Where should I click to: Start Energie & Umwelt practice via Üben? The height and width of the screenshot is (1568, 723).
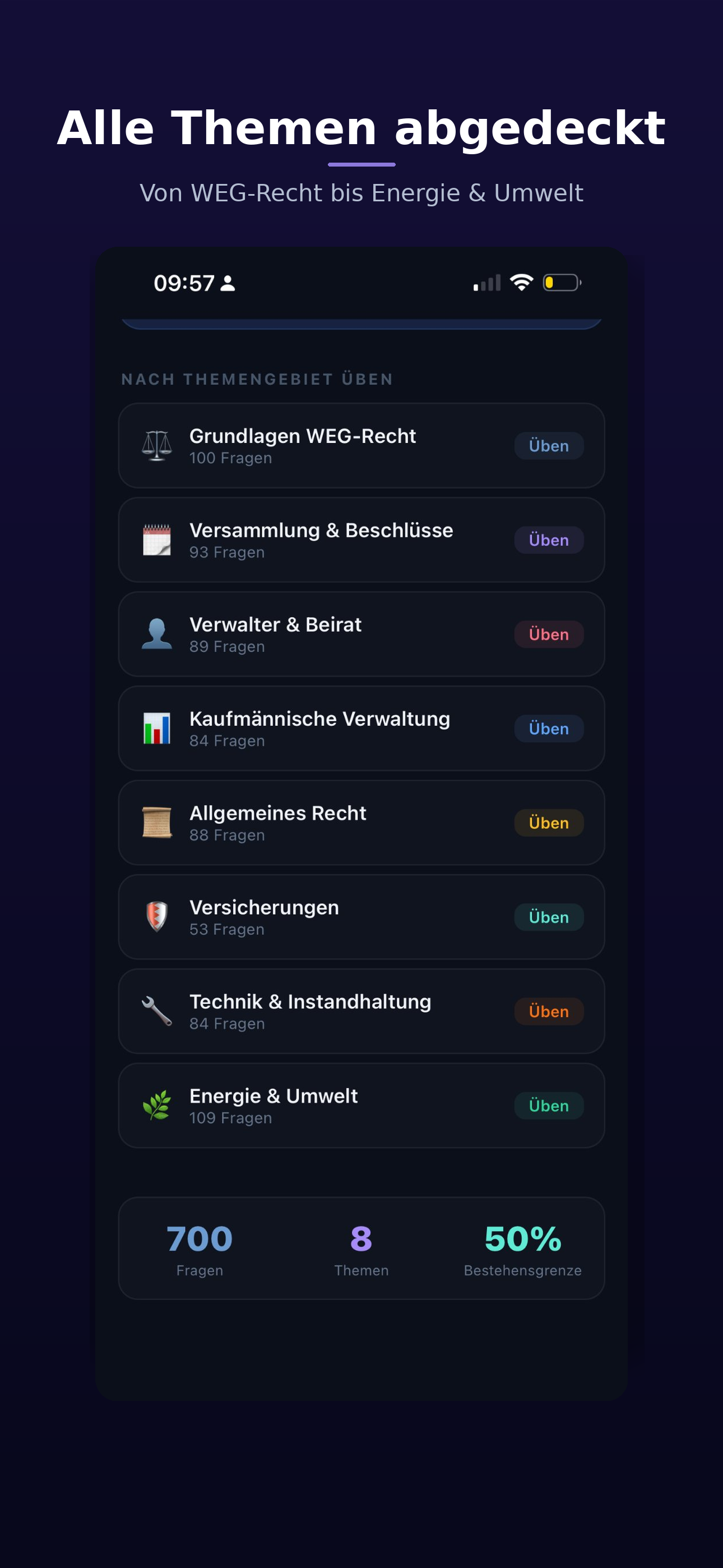click(x=548, y=1105)
